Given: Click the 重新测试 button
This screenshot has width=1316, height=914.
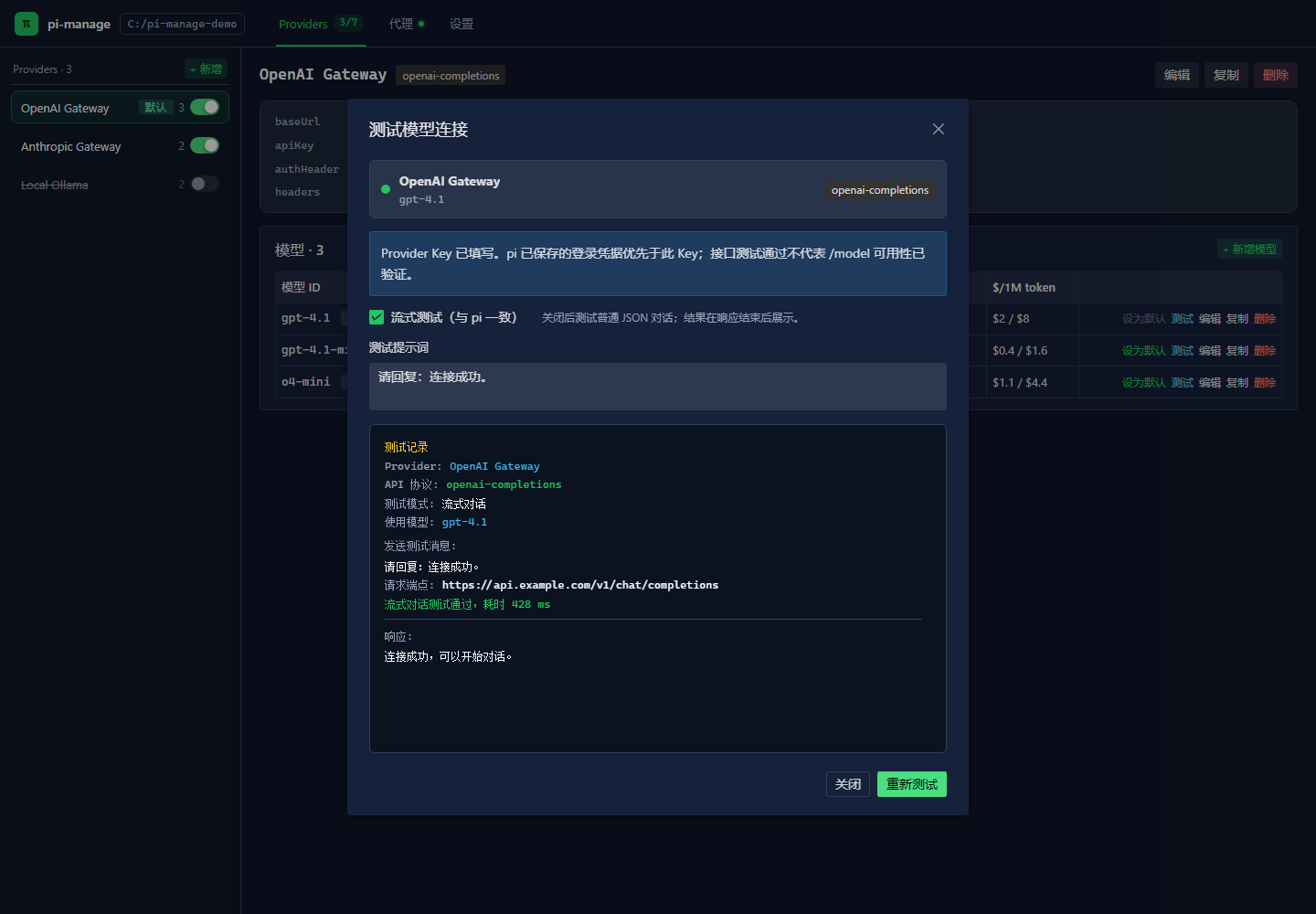Looking at the screenshot, I should point(912,784).
